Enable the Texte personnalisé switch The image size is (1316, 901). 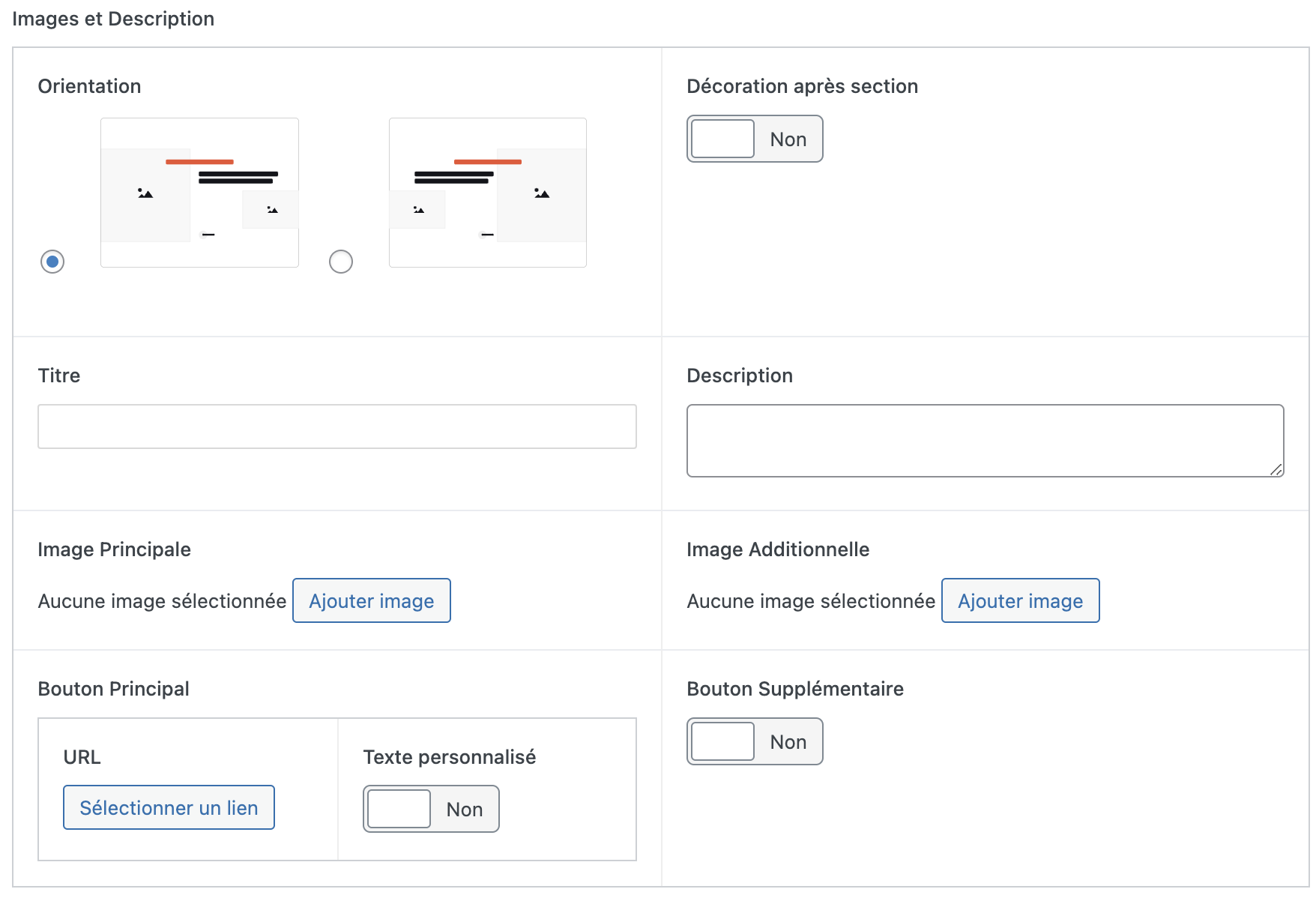430,810
